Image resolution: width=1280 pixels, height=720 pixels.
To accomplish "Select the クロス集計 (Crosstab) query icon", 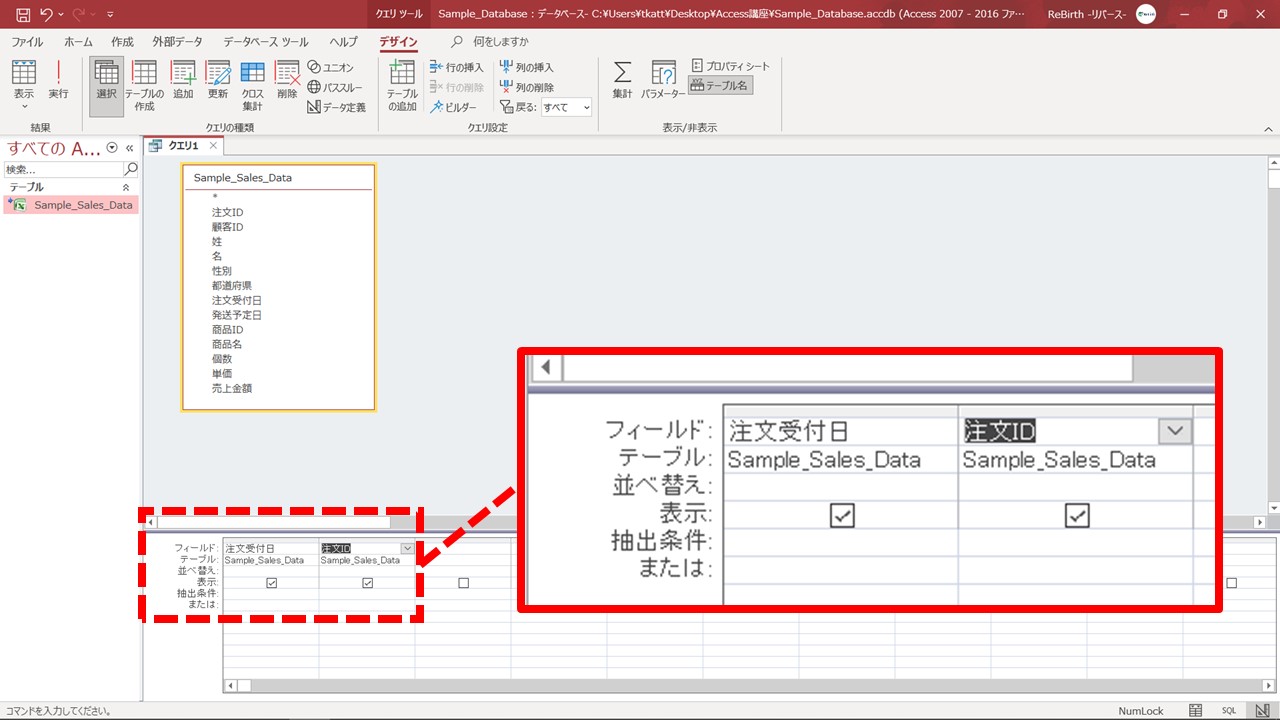I will 252,84.
